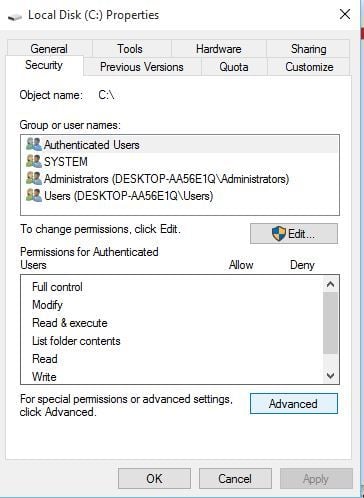
Task: Open the Customize tab
Action: [309, 67]
